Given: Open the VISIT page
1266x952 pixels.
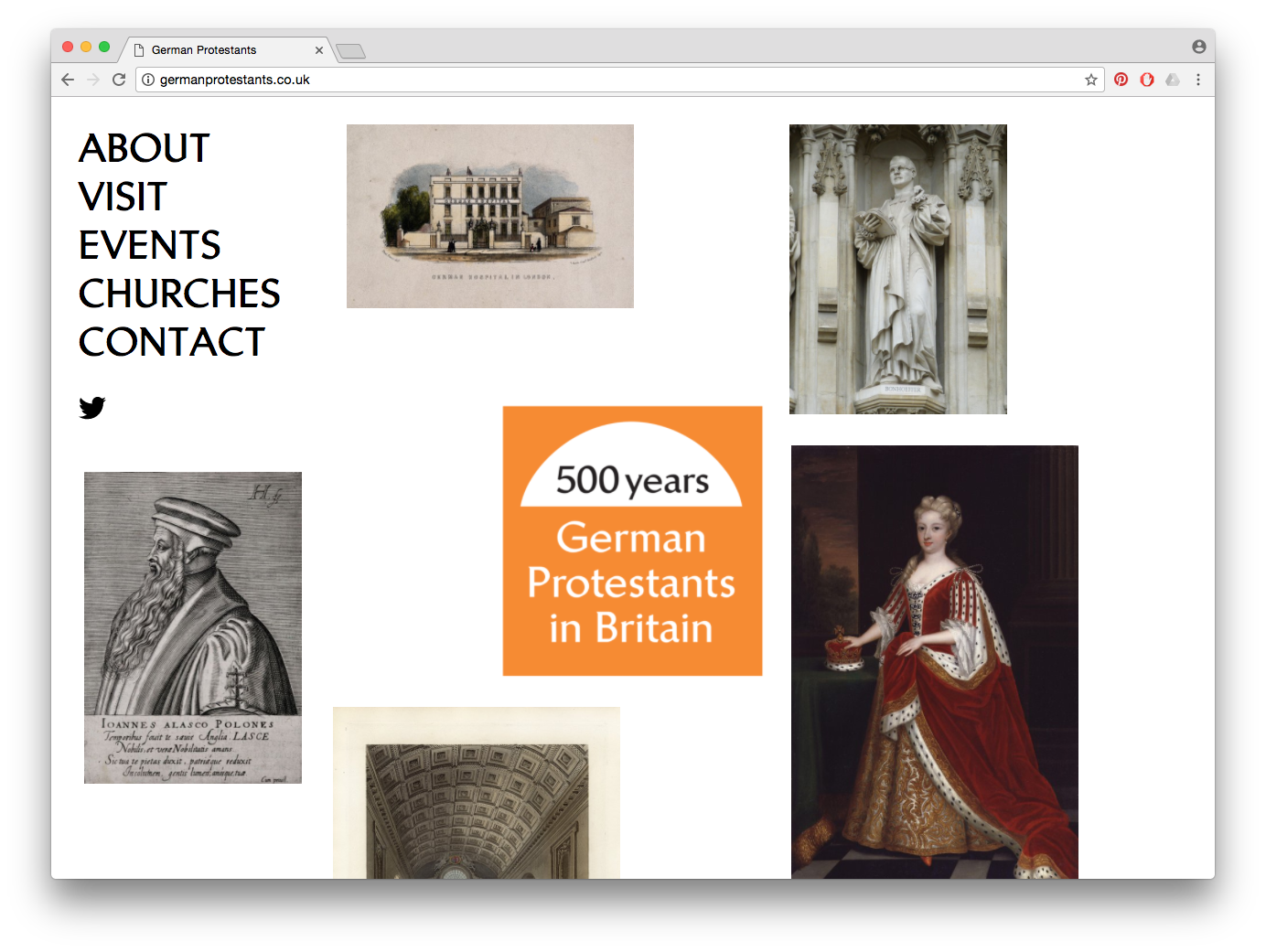Looking at the screenshot, I should click(x=123, y=197).
